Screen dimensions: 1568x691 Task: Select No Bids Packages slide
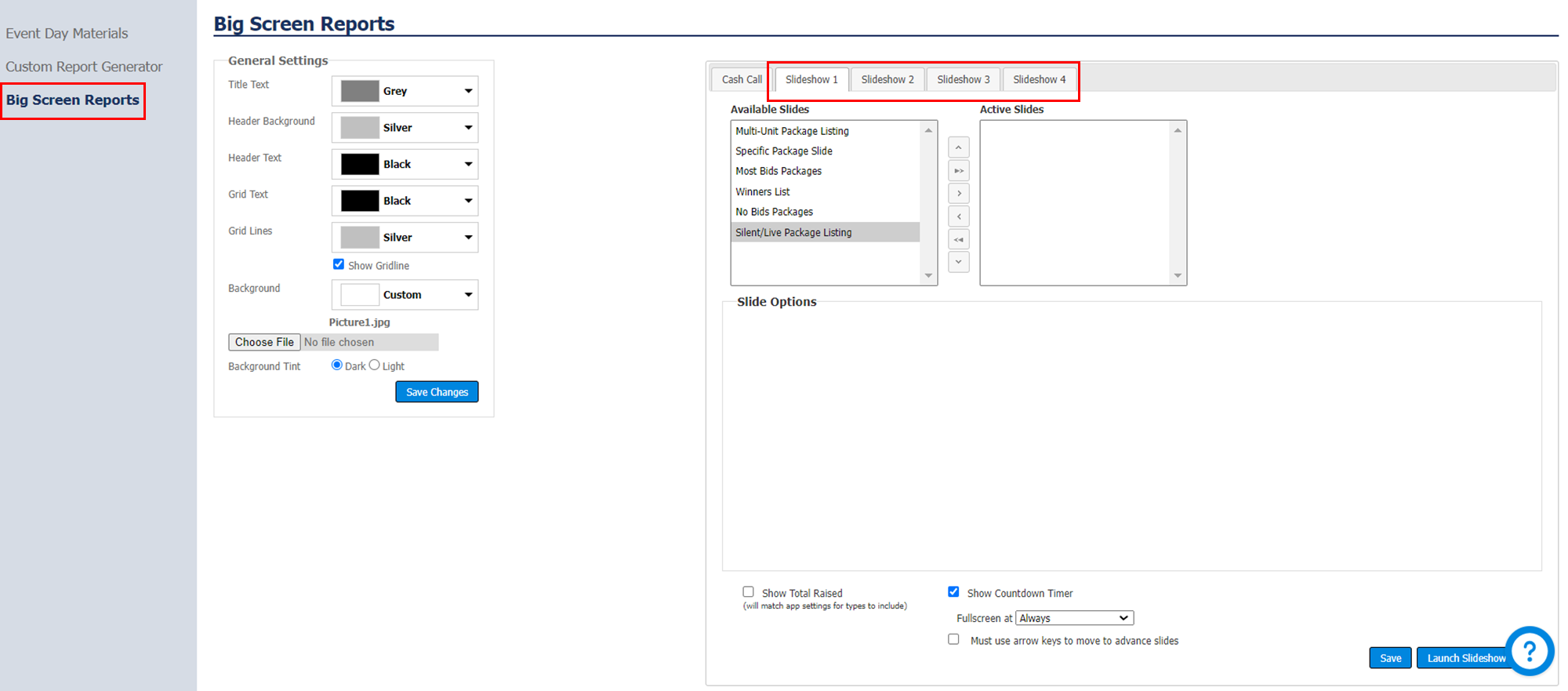pyautogui.click(x=825, y=212)
